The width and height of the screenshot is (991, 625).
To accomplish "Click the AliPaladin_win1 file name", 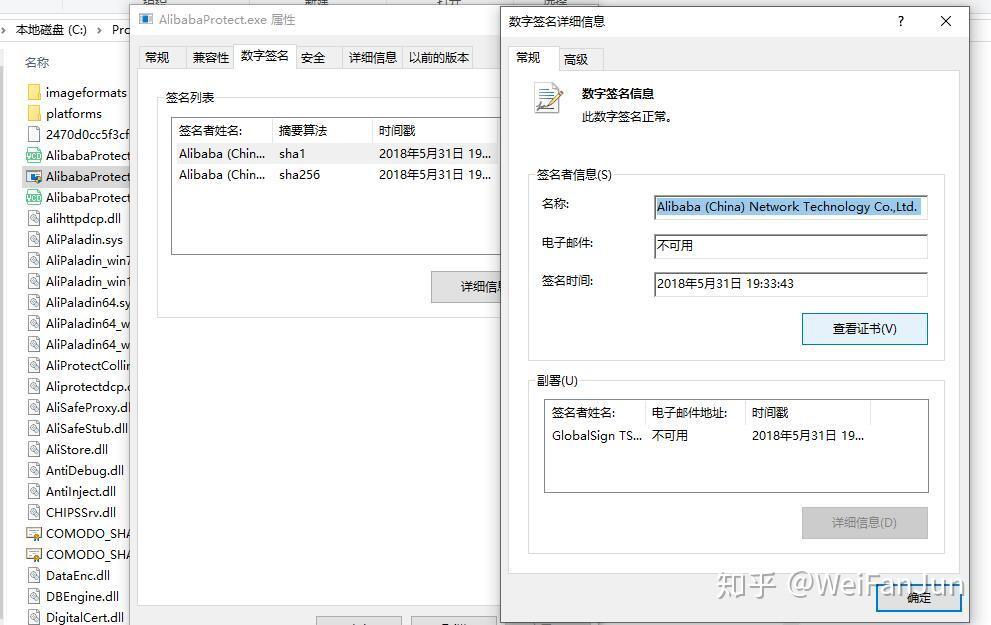I will pos(88,281).
